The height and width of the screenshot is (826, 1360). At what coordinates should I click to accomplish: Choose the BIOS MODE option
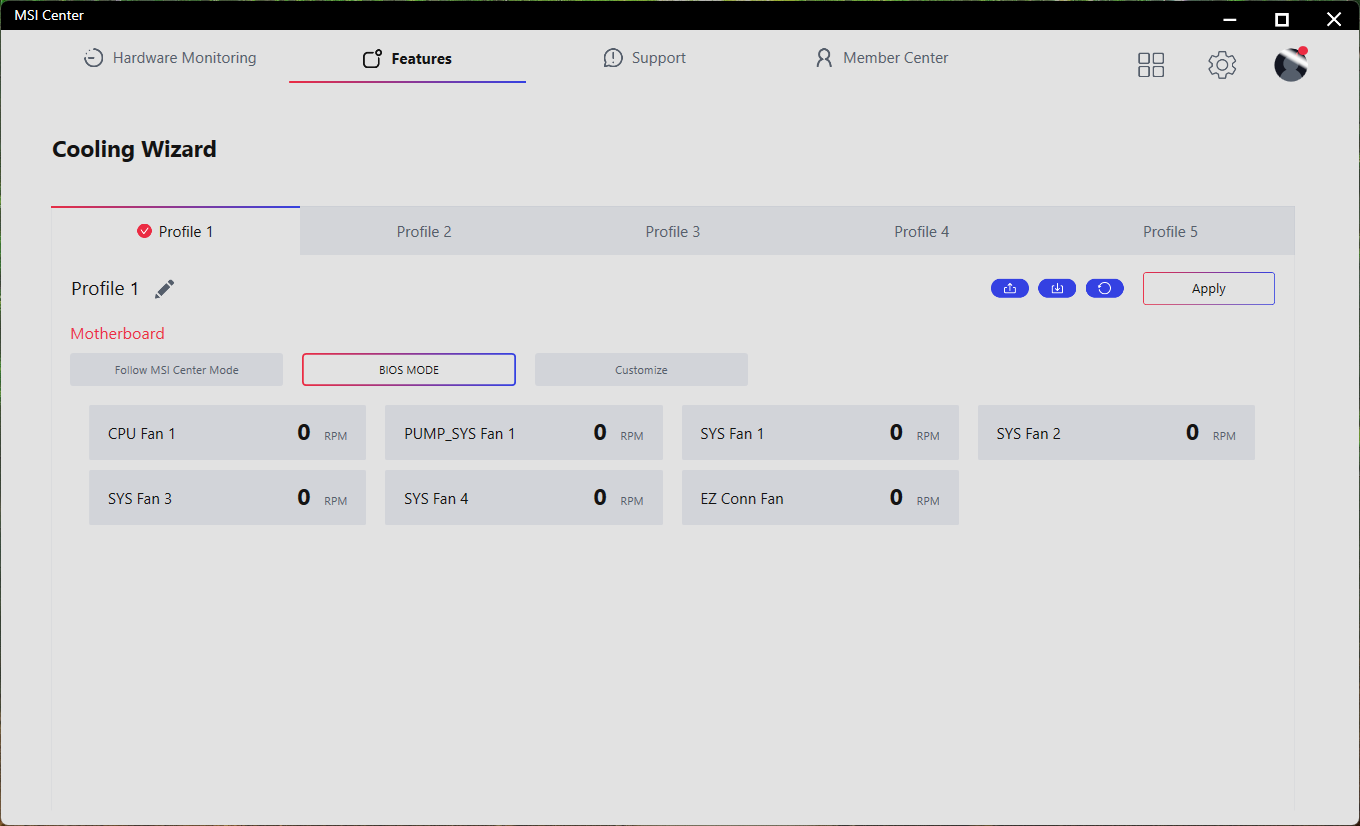409,370
